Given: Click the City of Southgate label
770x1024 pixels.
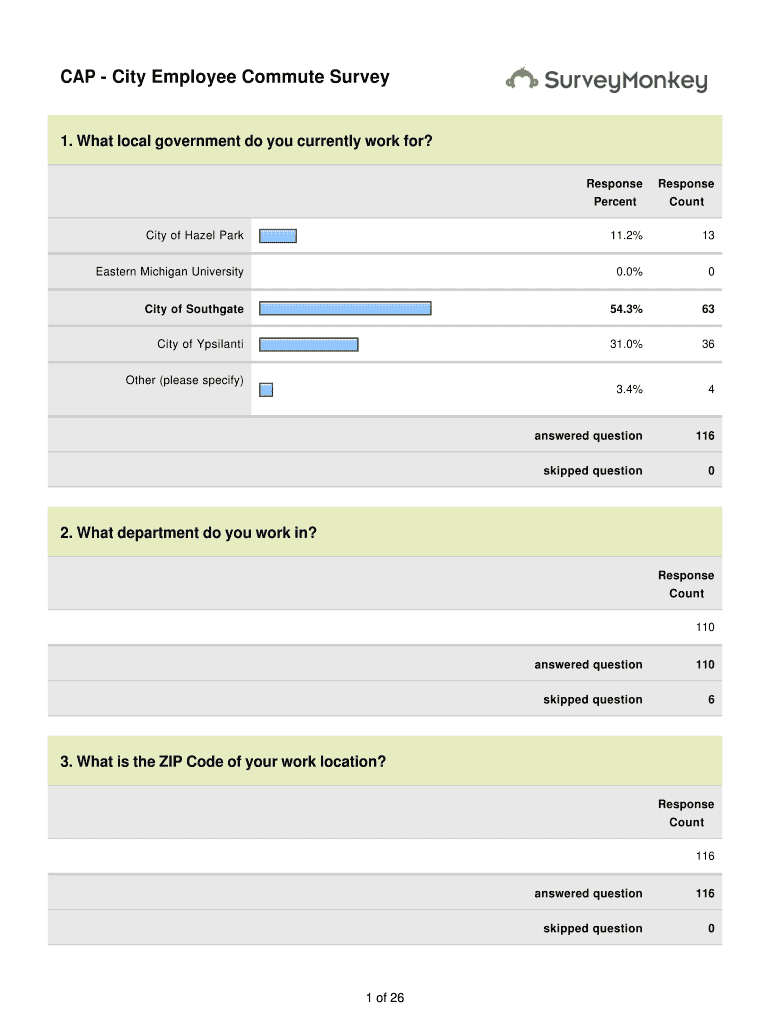Looking at the screenshot, I should pyautogui.click(x=194, y=310).
